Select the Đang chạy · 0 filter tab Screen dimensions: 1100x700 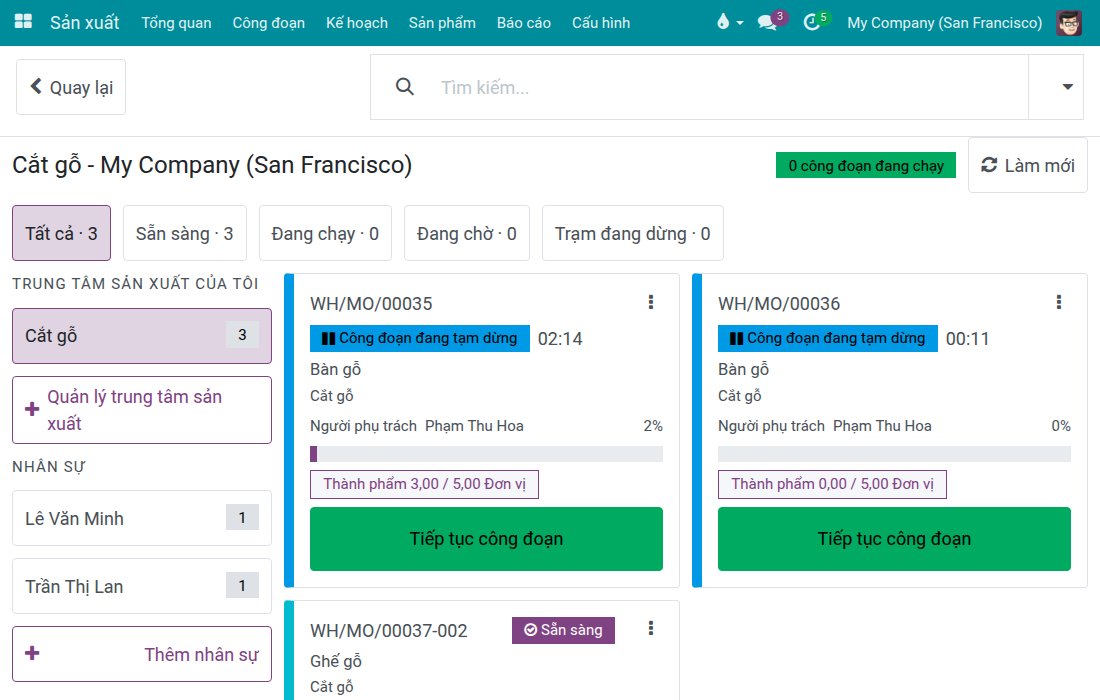coord(325,233)
